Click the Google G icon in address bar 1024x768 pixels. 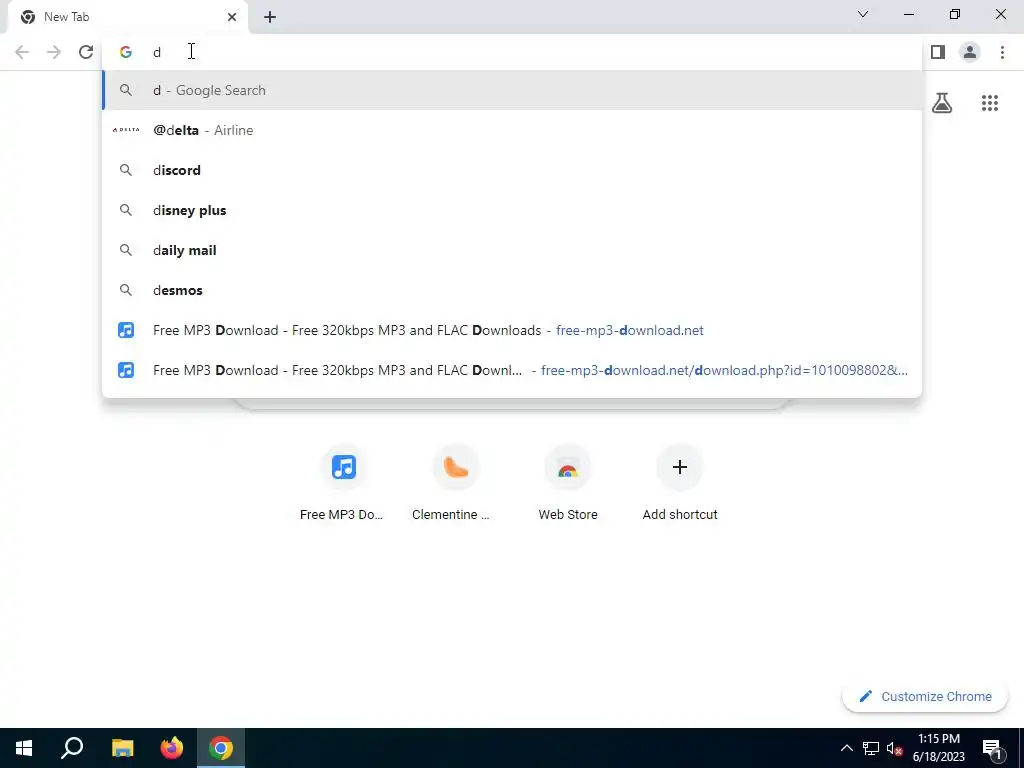(x=125, y=52)
